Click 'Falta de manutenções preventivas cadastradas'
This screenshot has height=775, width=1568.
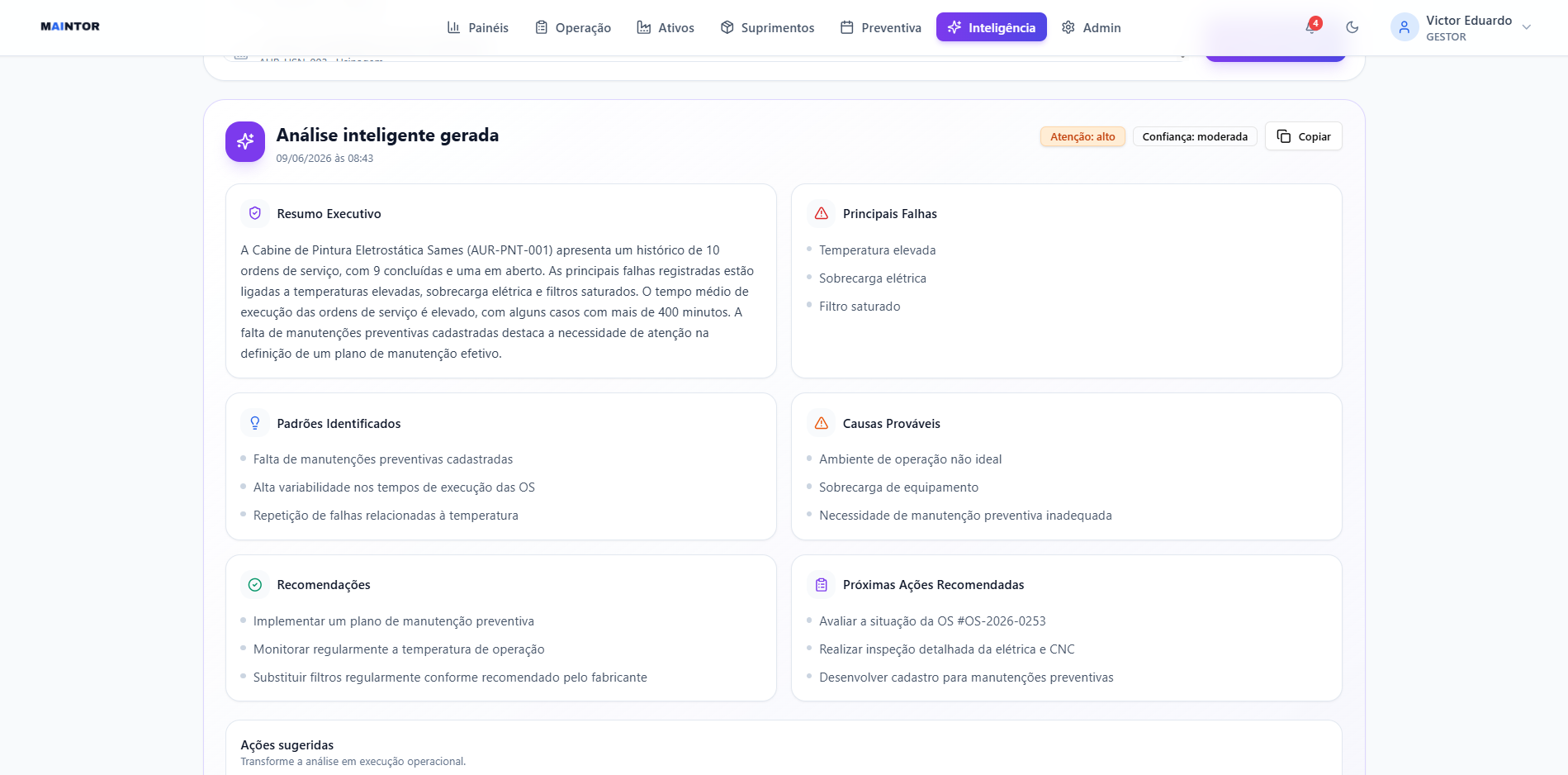pos(383,459)
